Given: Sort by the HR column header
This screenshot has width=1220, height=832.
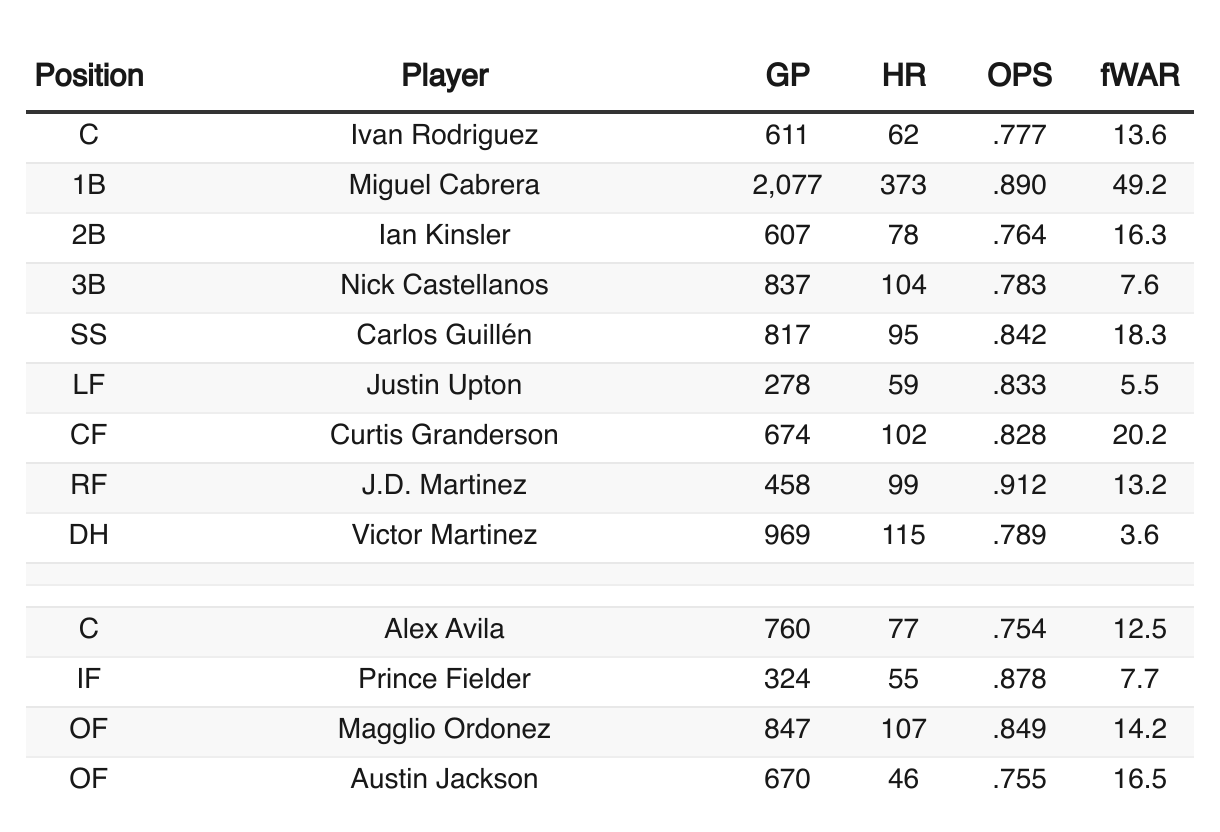Looking at the screenshot, I should coord(903,75).
